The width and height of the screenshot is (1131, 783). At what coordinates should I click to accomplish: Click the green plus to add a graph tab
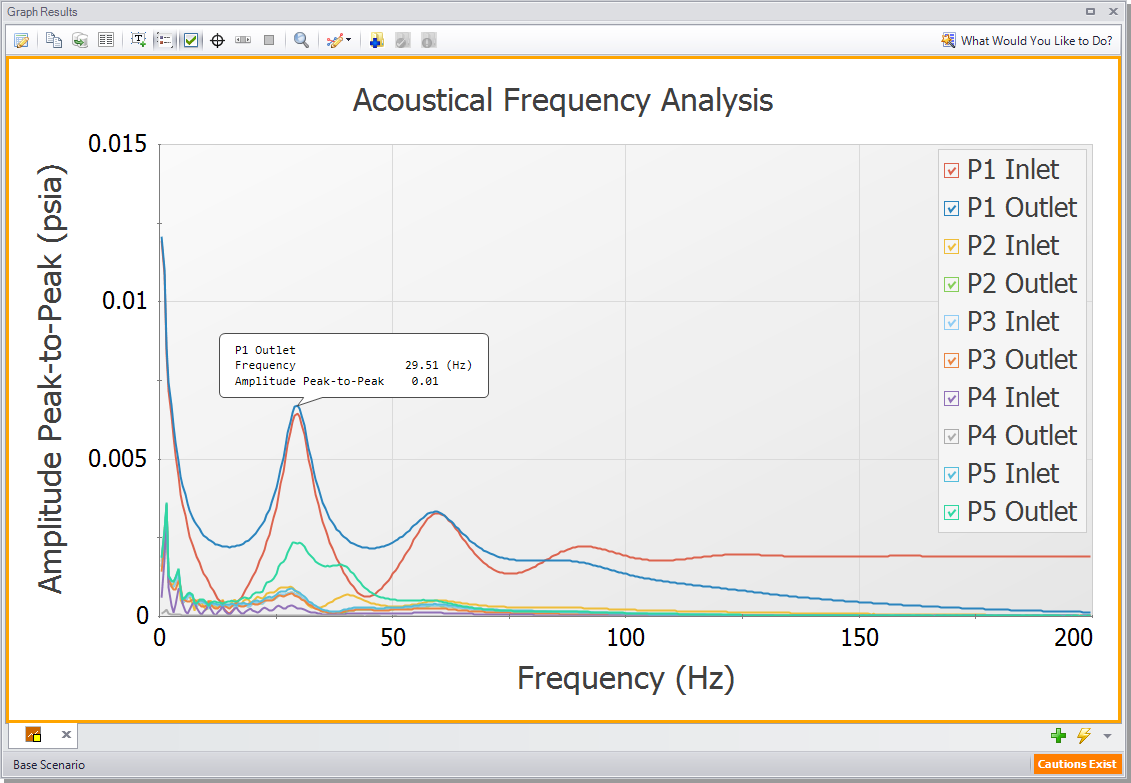[1059, 735]
